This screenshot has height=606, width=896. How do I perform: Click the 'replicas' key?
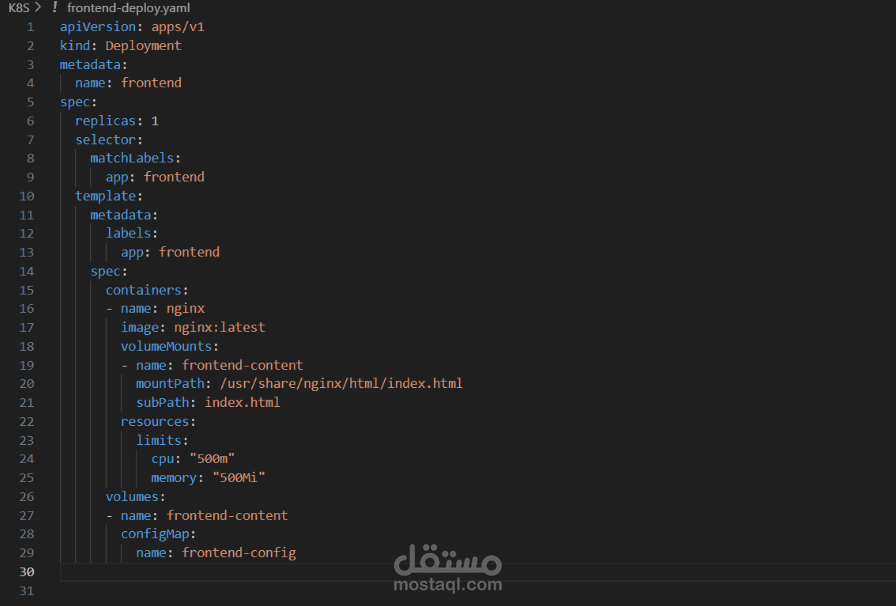[105, 121]
